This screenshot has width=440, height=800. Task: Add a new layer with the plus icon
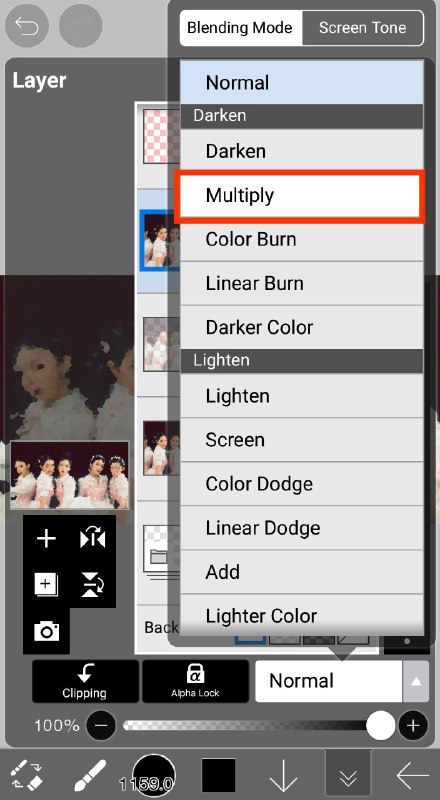click(x=46, y=538)
